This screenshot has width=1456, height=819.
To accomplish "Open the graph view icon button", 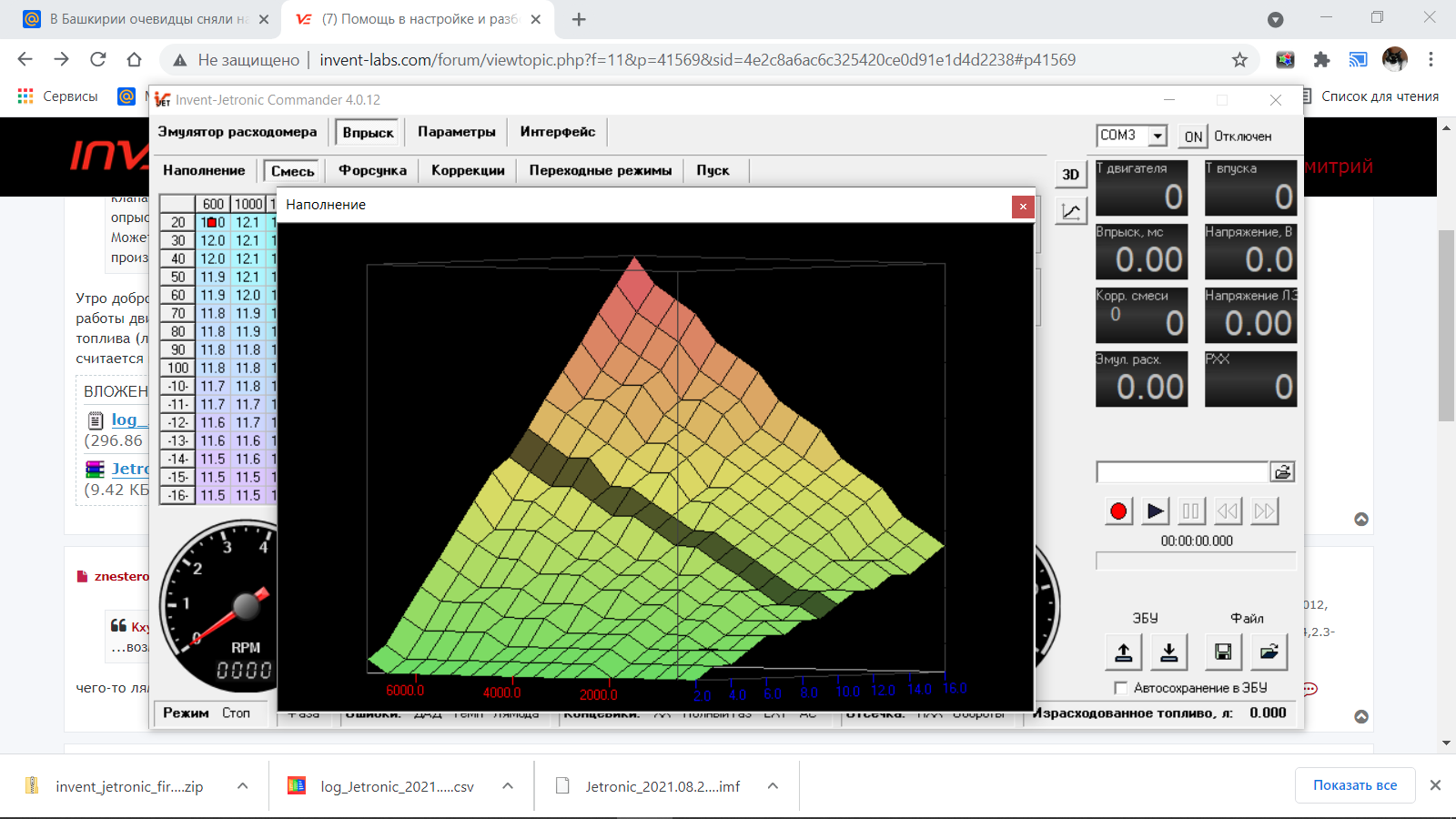I will (1071, 212).
